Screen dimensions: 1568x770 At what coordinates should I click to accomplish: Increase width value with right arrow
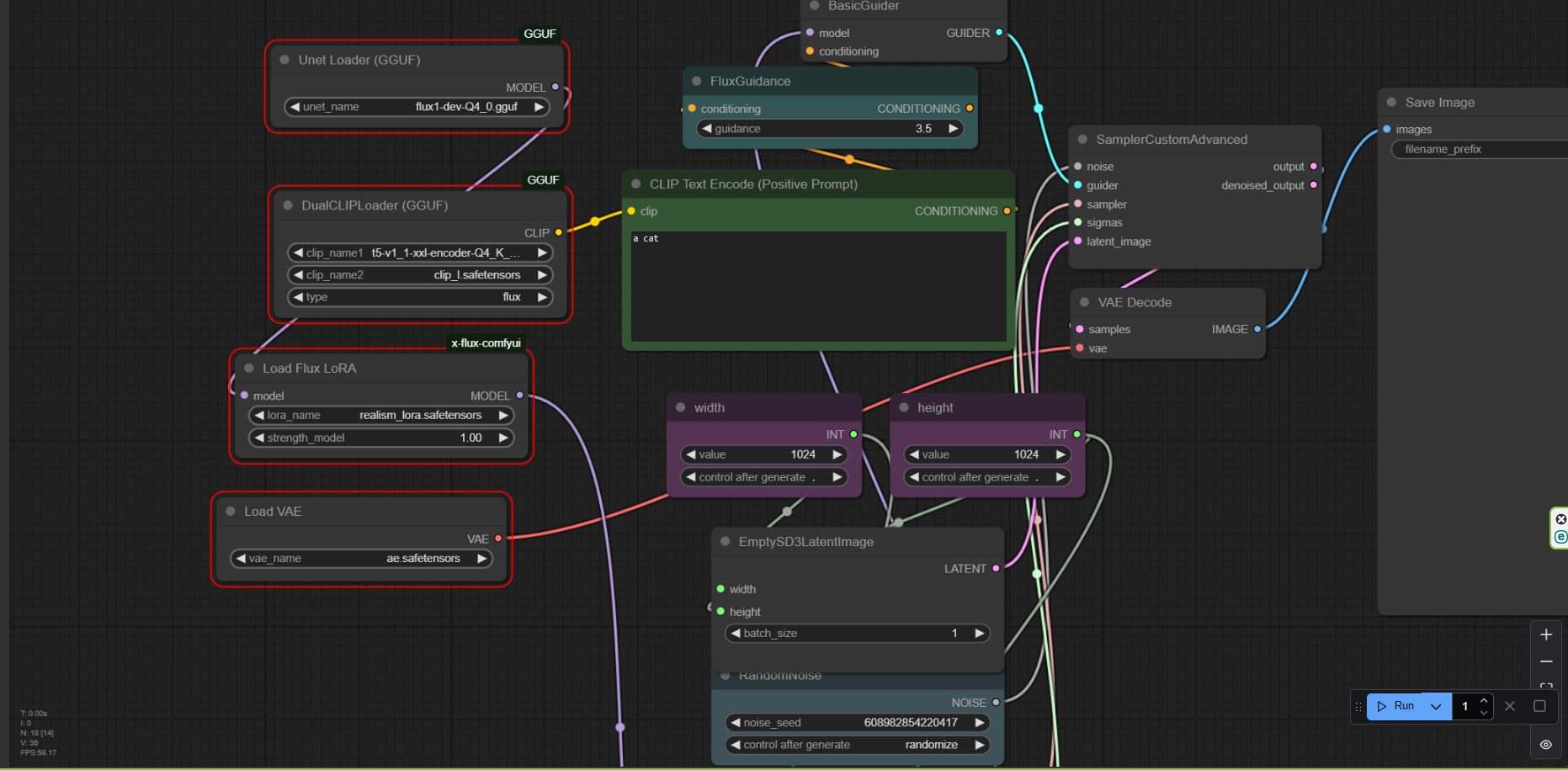point(837,454)
